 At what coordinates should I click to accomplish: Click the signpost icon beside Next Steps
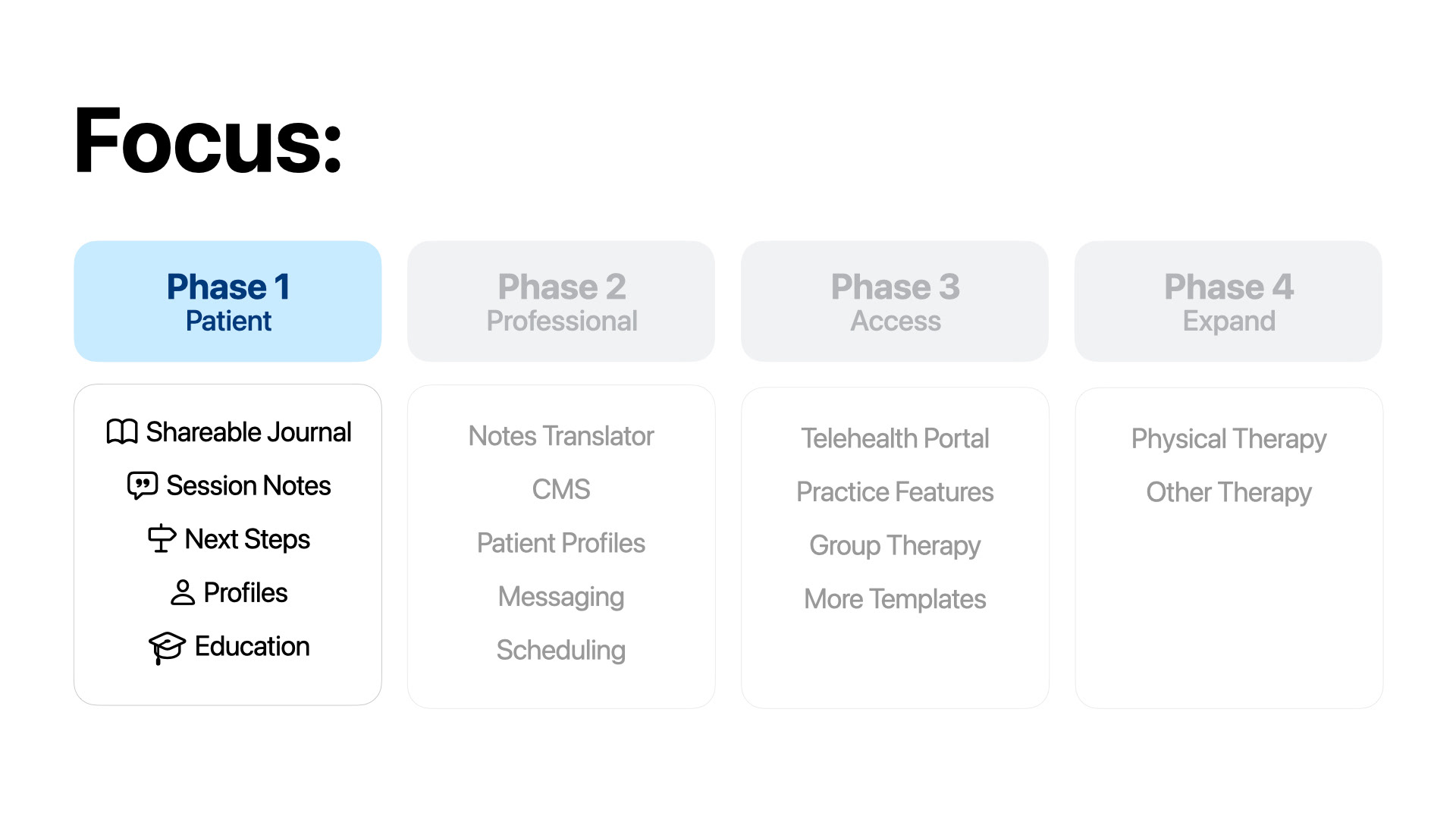click(x=162, y=538)
